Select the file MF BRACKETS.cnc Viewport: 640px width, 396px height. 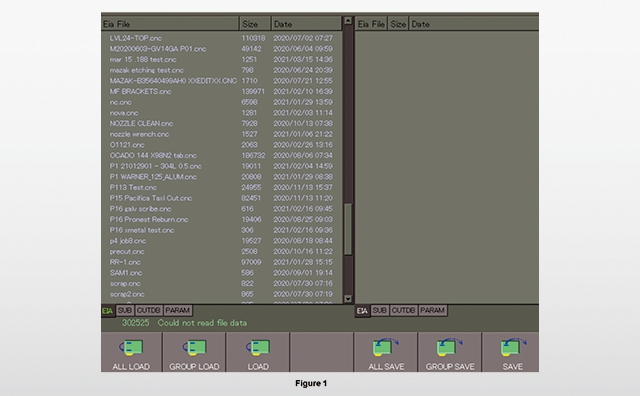click(140, 91)
